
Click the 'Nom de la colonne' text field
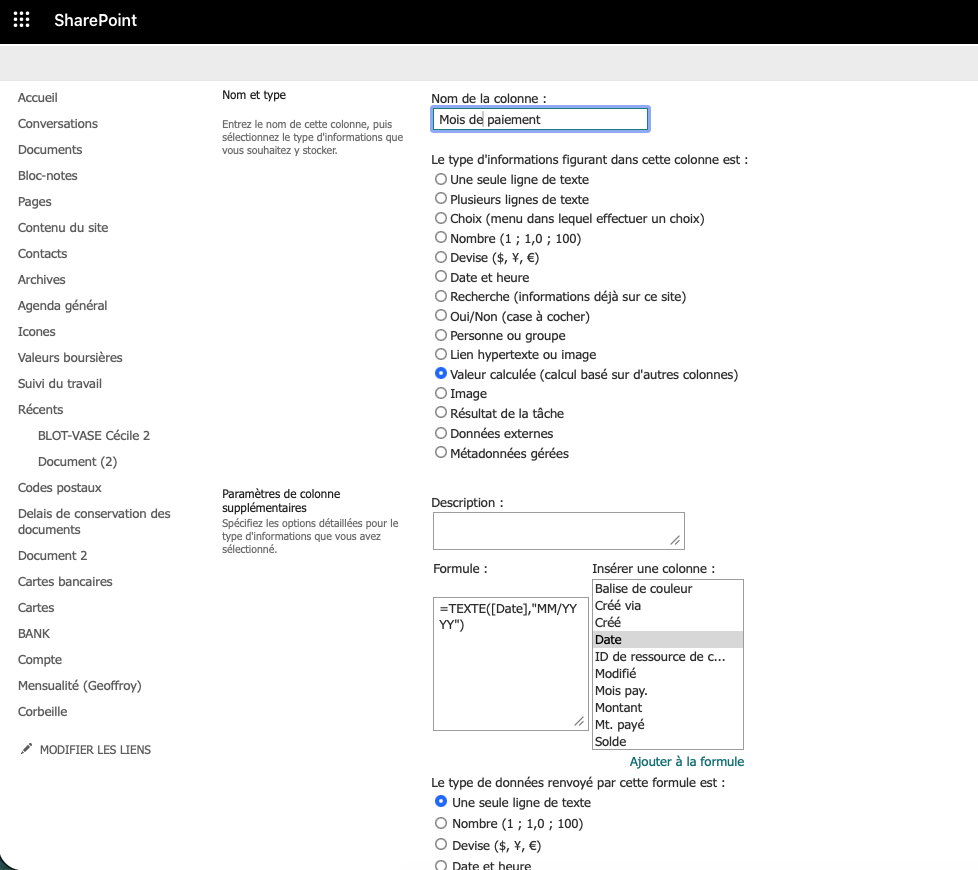click(540, 119)
